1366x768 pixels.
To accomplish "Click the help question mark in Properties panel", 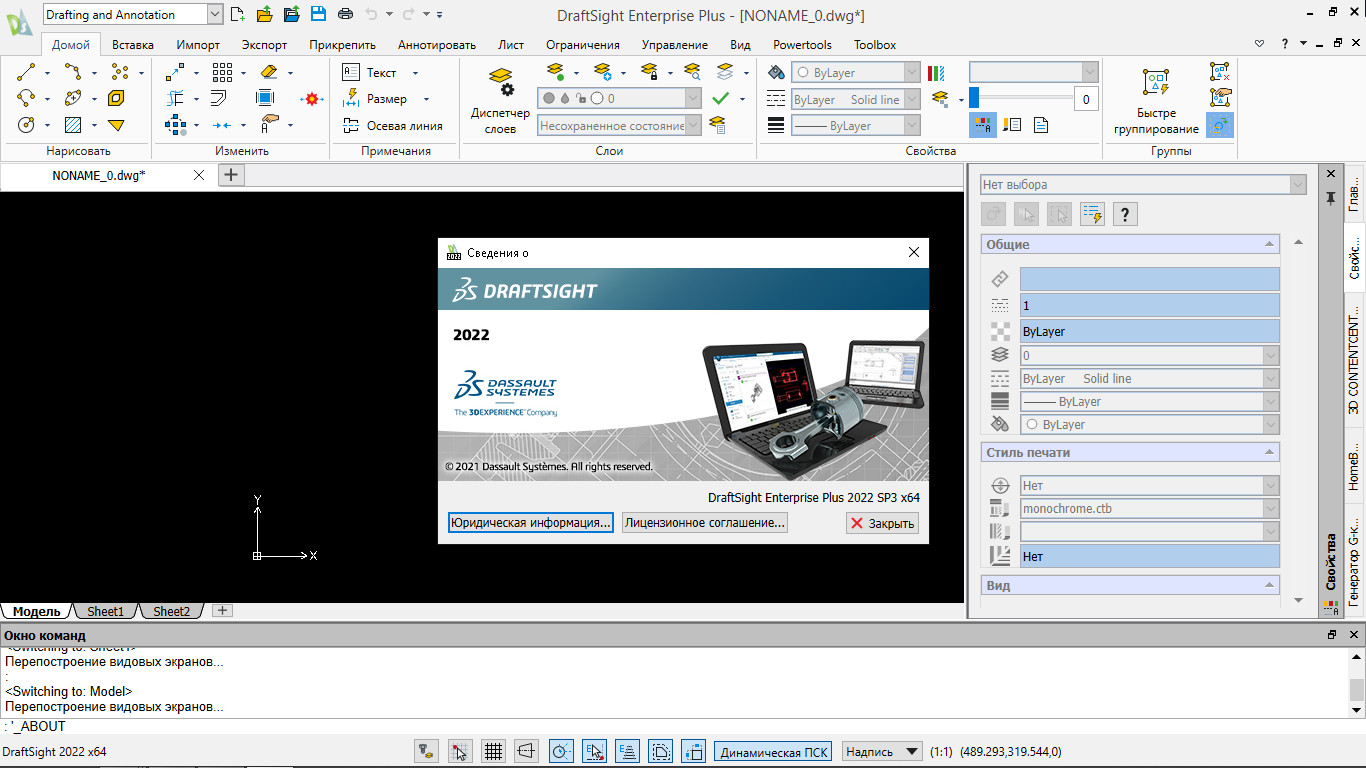I will pos(1126,214).
